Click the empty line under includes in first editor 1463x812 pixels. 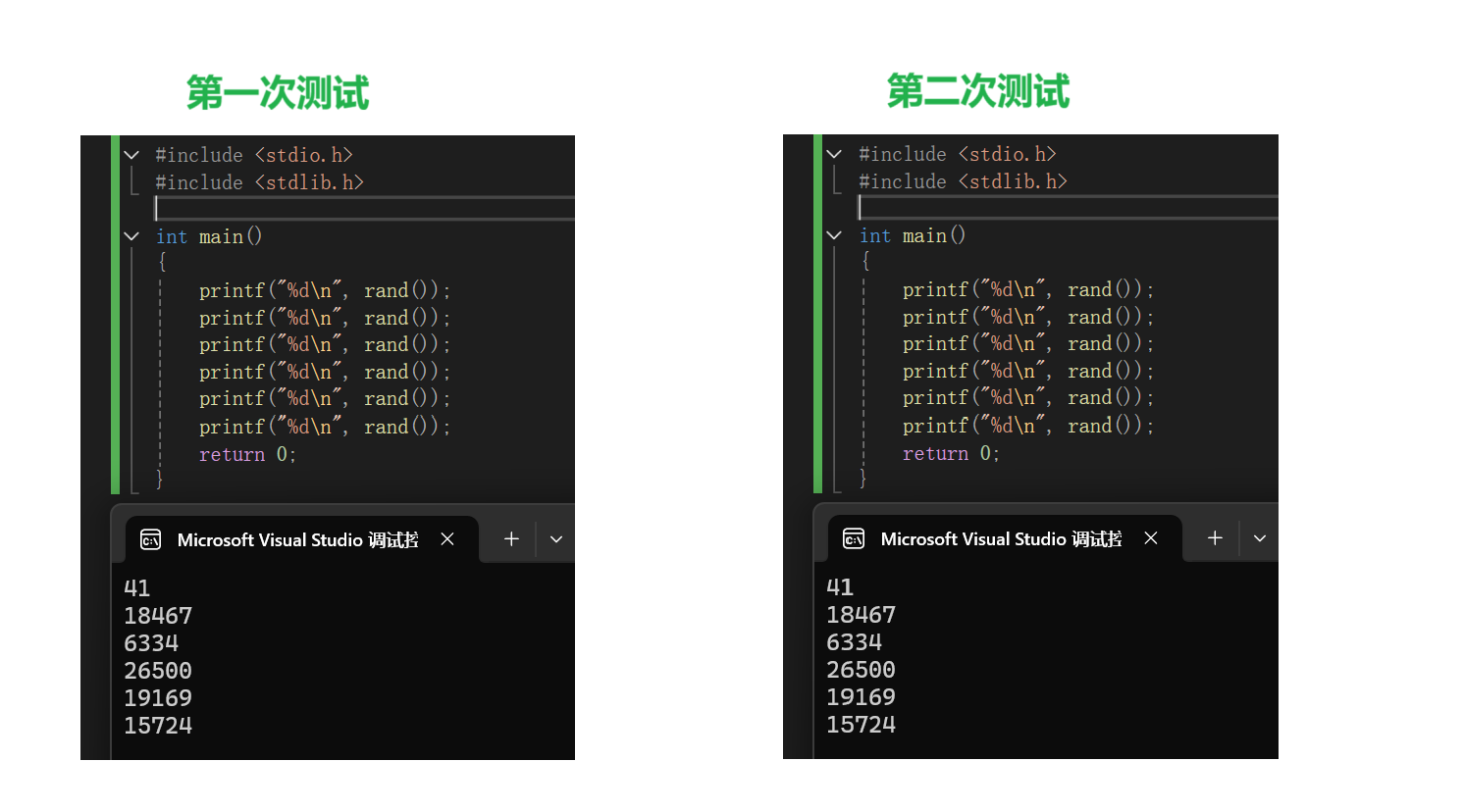[x=364, y=209]
